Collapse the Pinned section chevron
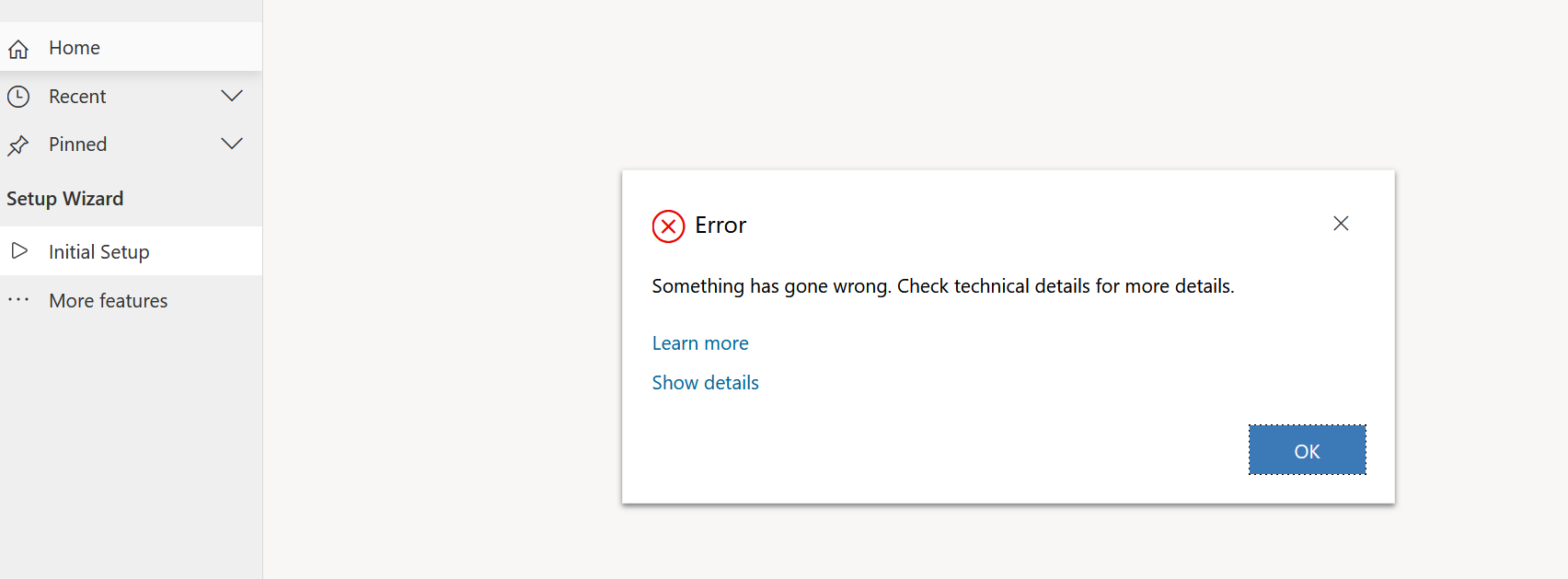 tap(232, 144)
